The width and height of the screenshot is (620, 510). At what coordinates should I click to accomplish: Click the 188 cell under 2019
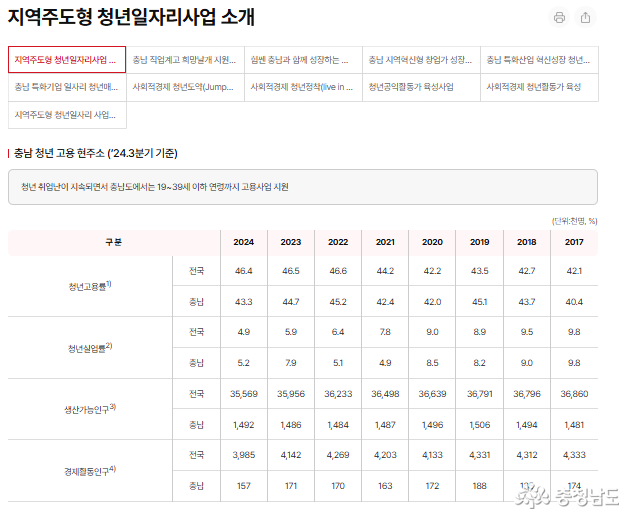(x=480, y=486)
